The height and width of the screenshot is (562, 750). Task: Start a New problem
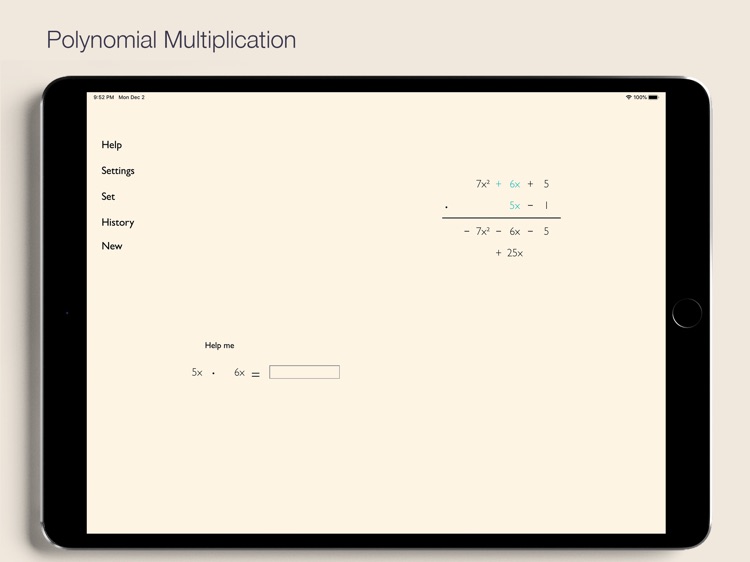point(112,246)
